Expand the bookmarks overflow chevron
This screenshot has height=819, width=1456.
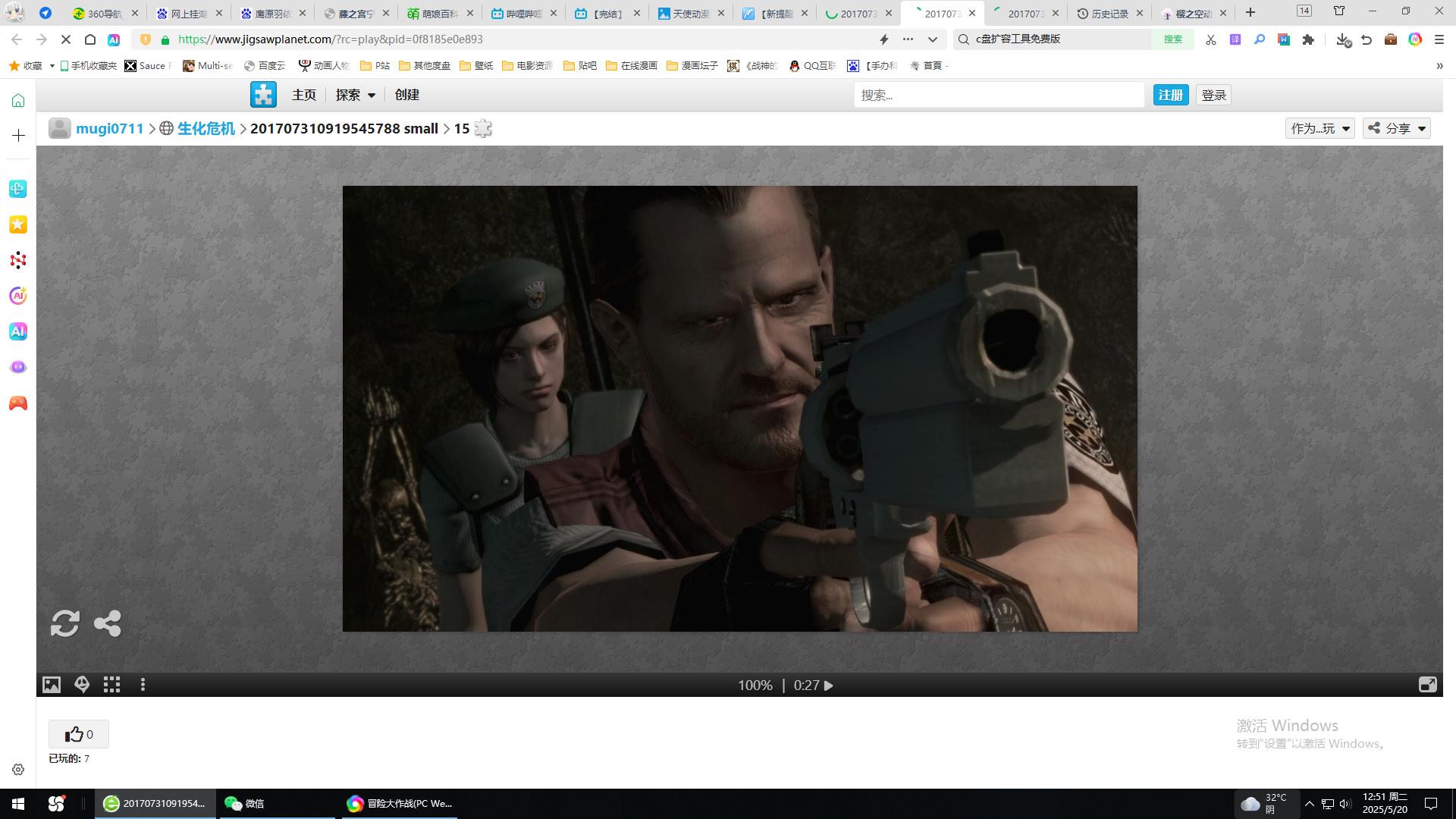[x=1439, y=66]
